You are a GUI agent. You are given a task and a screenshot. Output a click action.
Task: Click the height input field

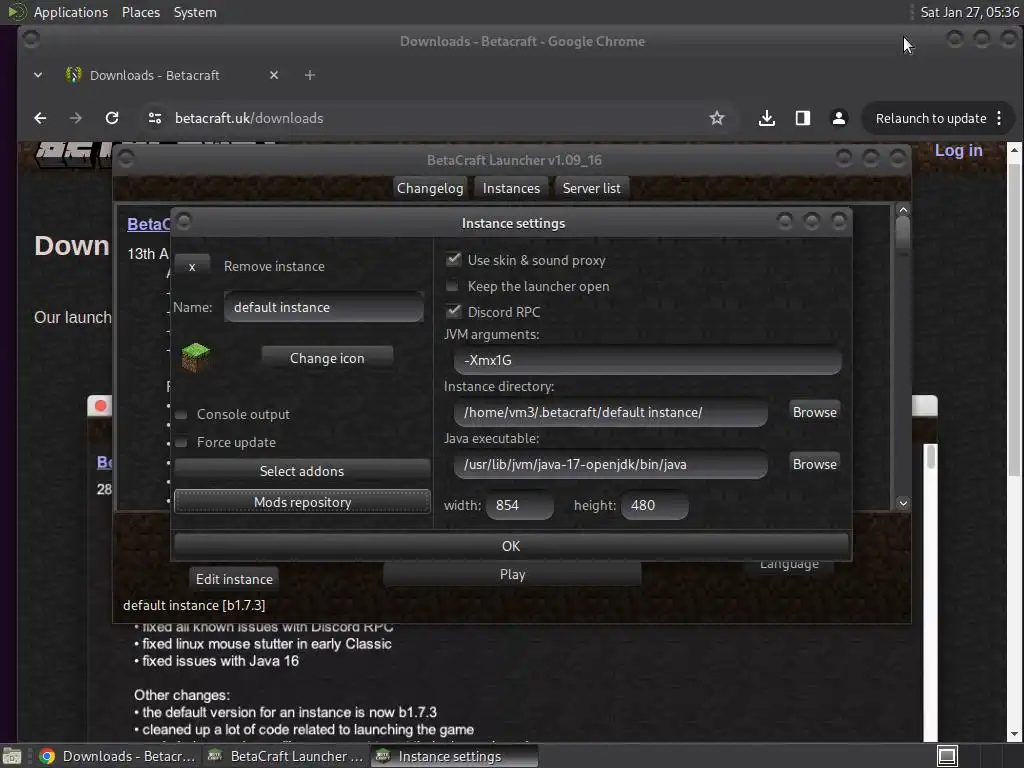(655, 505)
